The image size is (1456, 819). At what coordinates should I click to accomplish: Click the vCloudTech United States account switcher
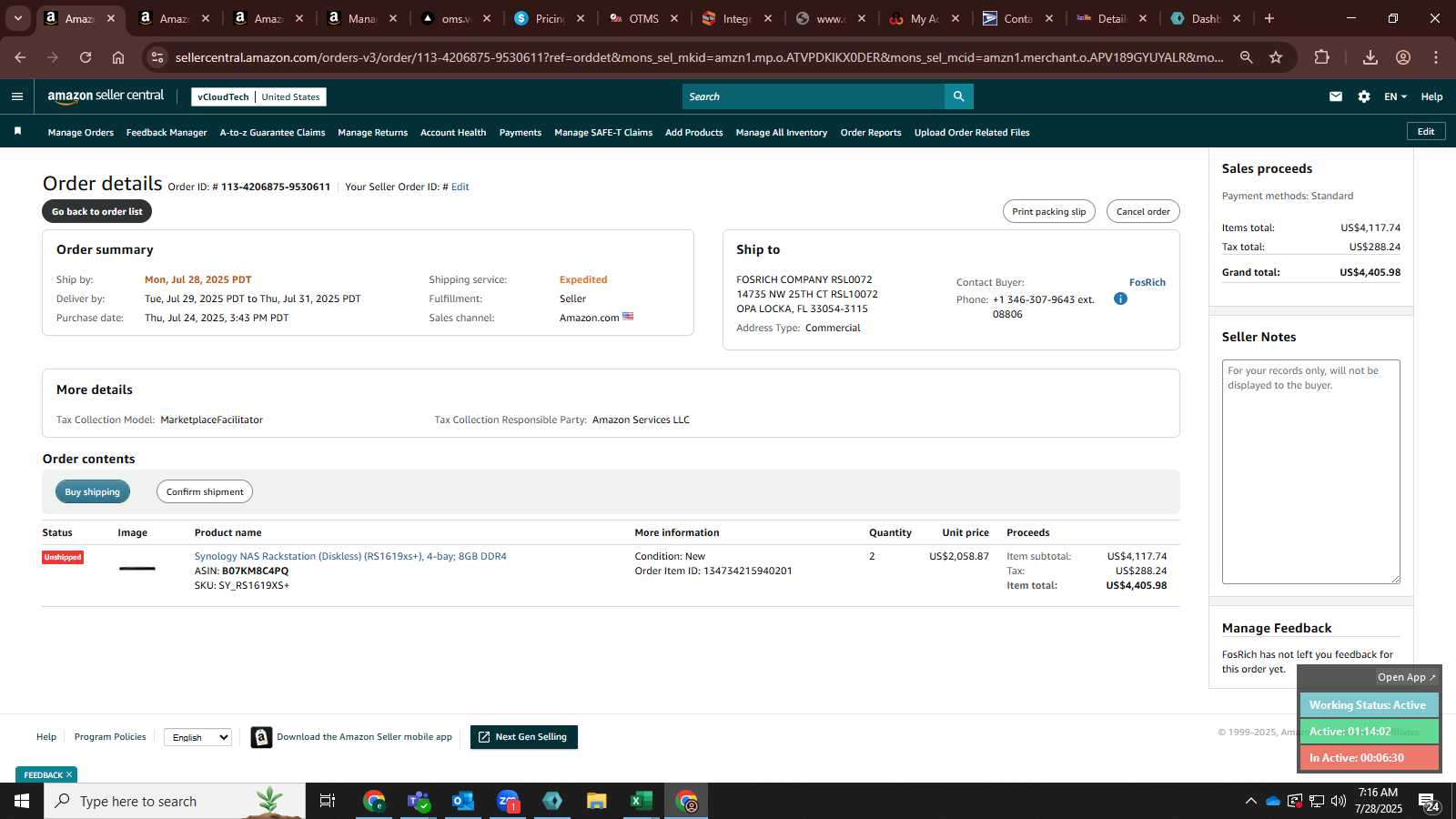(x=258, y=96)
